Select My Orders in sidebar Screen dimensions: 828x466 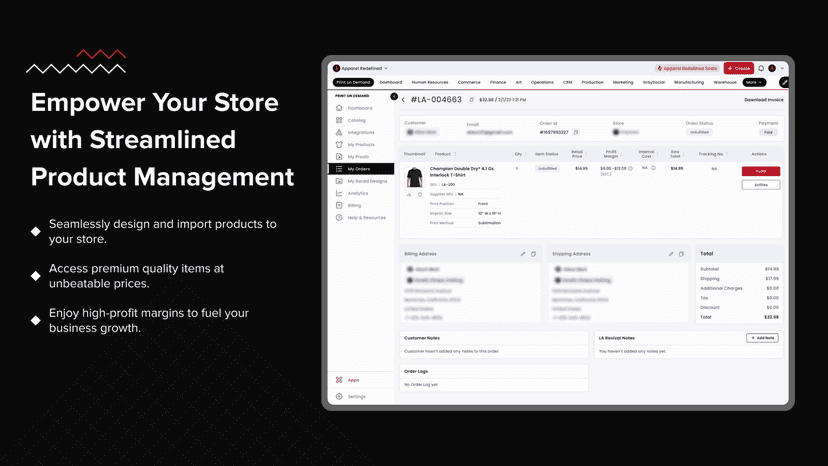coord(361,169)
